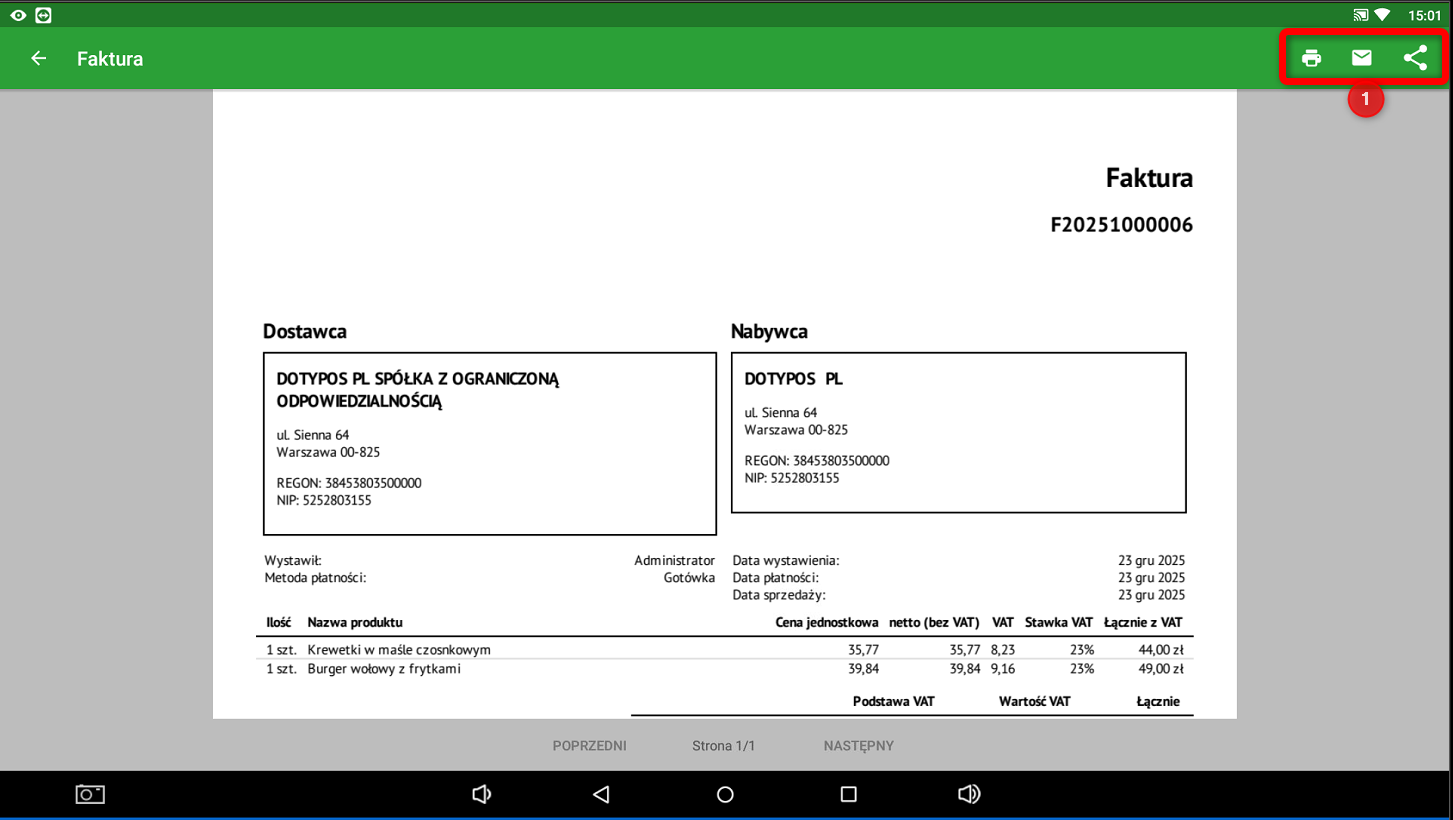Print the invoice using the printer icon
Screen dimensions: 1453x820
click(x=1311, y=58)
